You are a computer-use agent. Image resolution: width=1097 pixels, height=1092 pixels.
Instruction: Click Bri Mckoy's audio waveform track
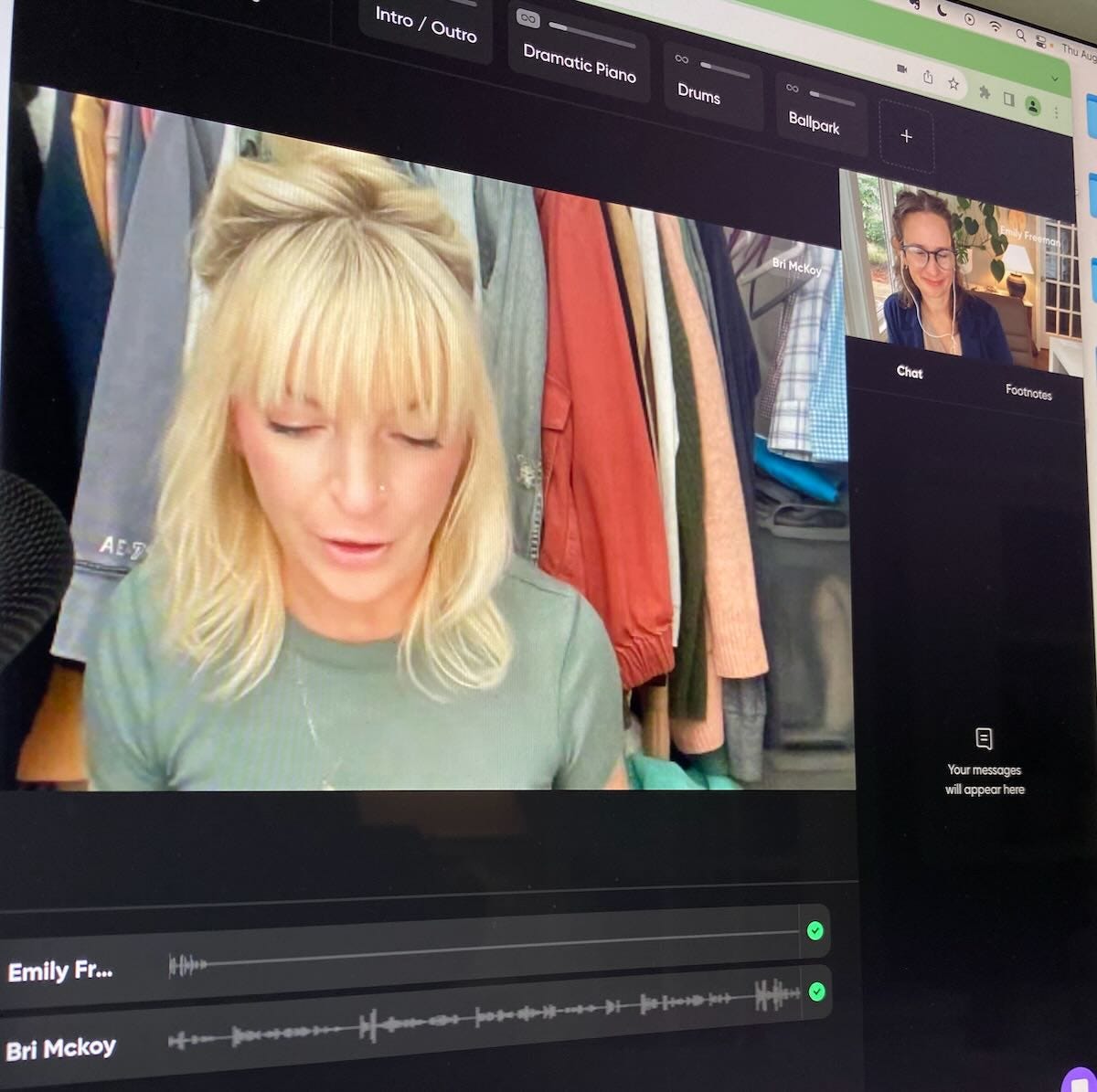485,1016
